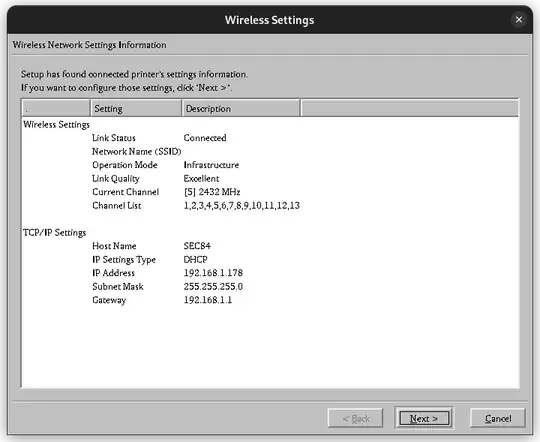
Task: Select the Subnet Mask label
Action: click(117, 286)
